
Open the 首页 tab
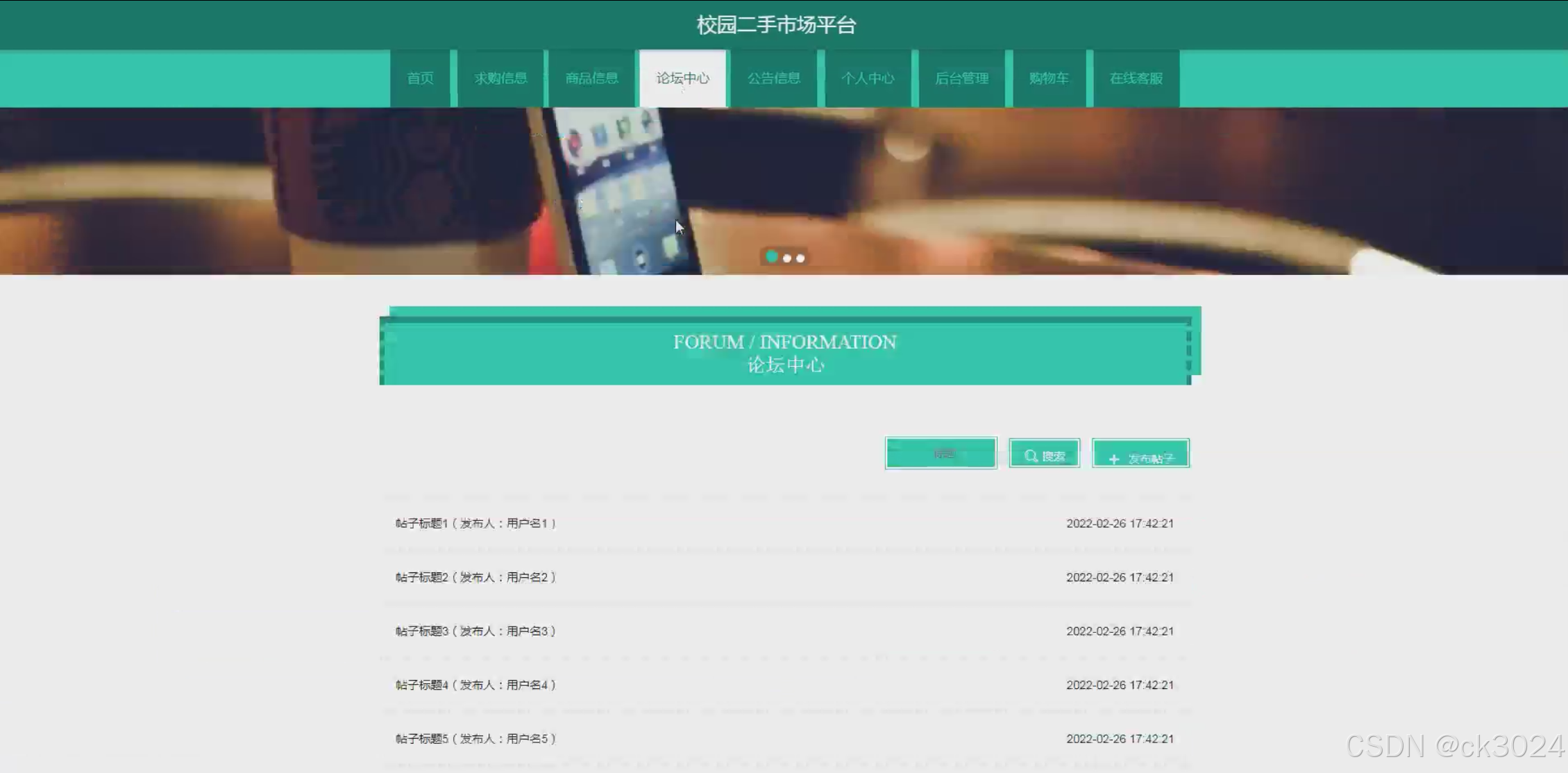[x=420, y=78]
